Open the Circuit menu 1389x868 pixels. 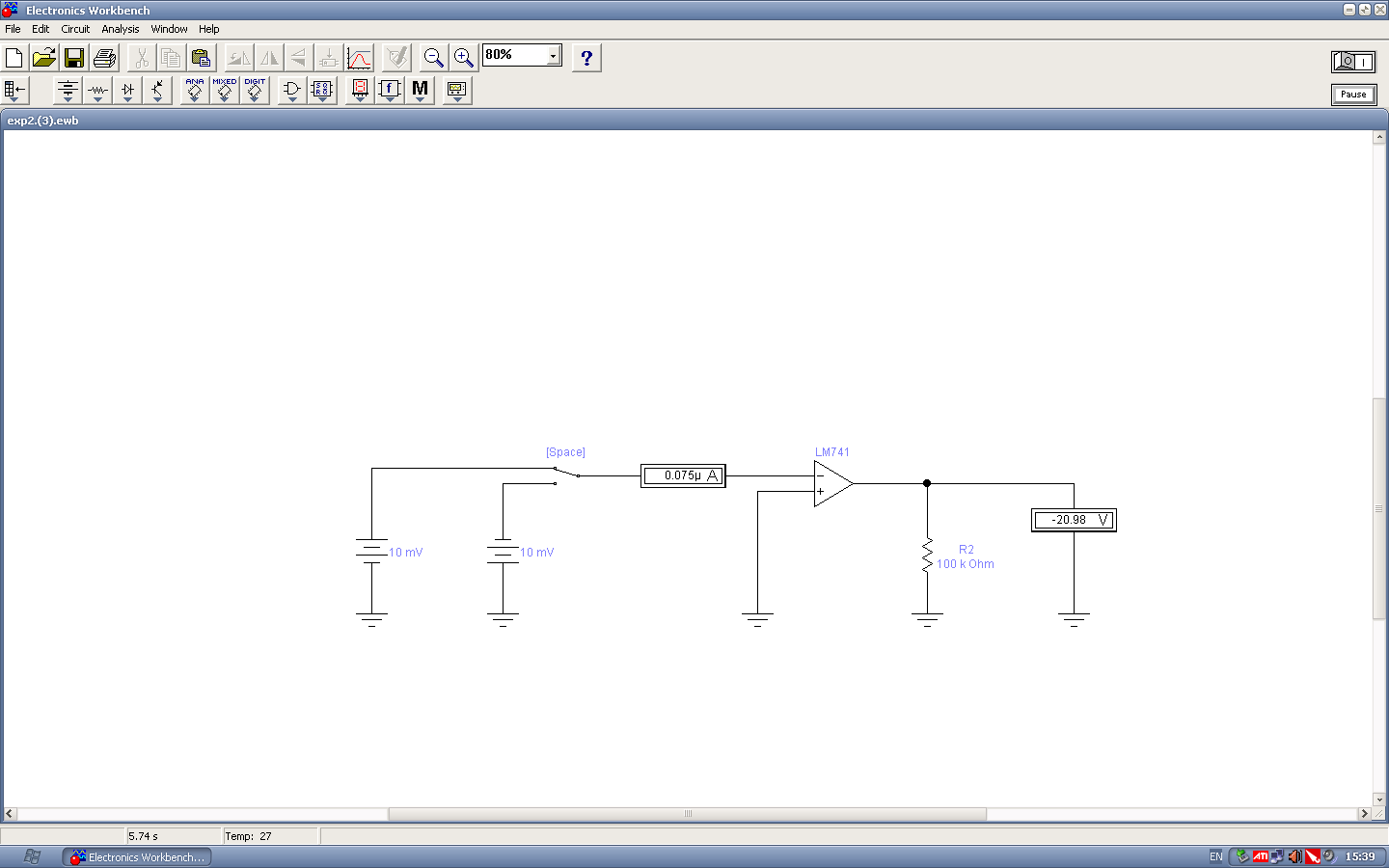tap(75, 29)
